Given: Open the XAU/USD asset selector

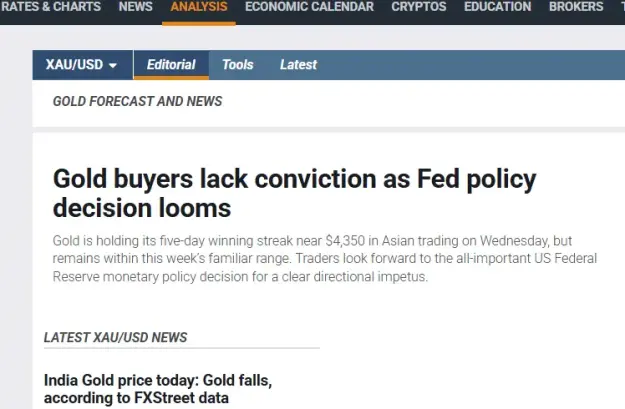Looking at the screenshot, I should tap(83, 65).
